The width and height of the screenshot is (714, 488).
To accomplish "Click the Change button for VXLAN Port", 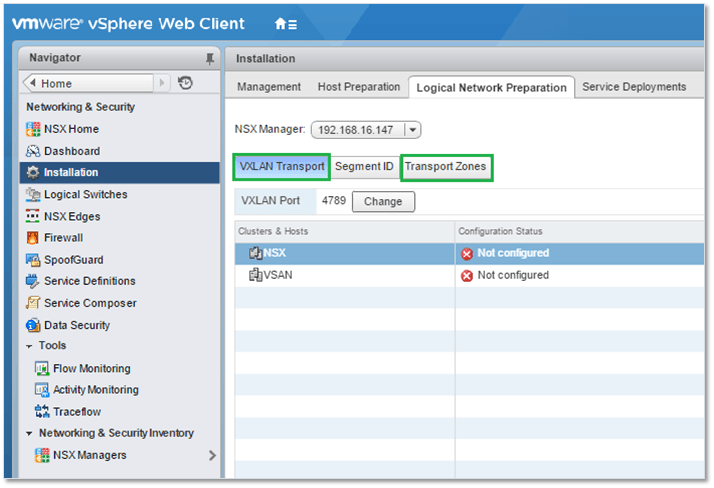I will pyautogui.click(x=383, y=201).
